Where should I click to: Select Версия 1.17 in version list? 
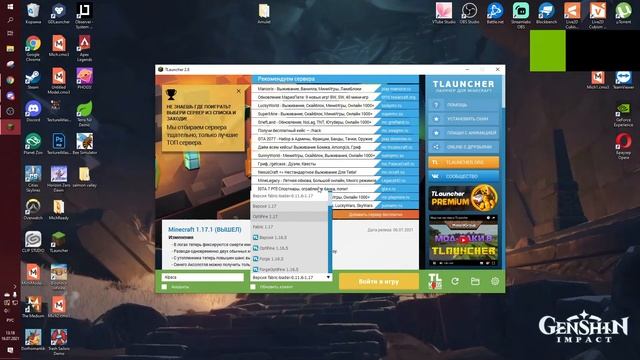[289, 206]
